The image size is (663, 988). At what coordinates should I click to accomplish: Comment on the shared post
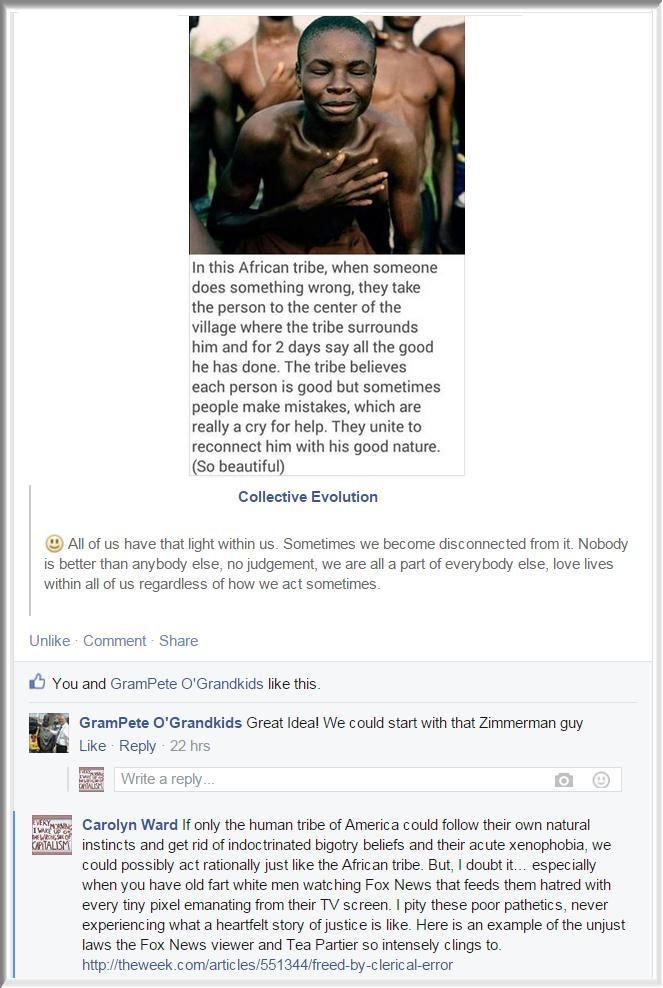(114, 641)
